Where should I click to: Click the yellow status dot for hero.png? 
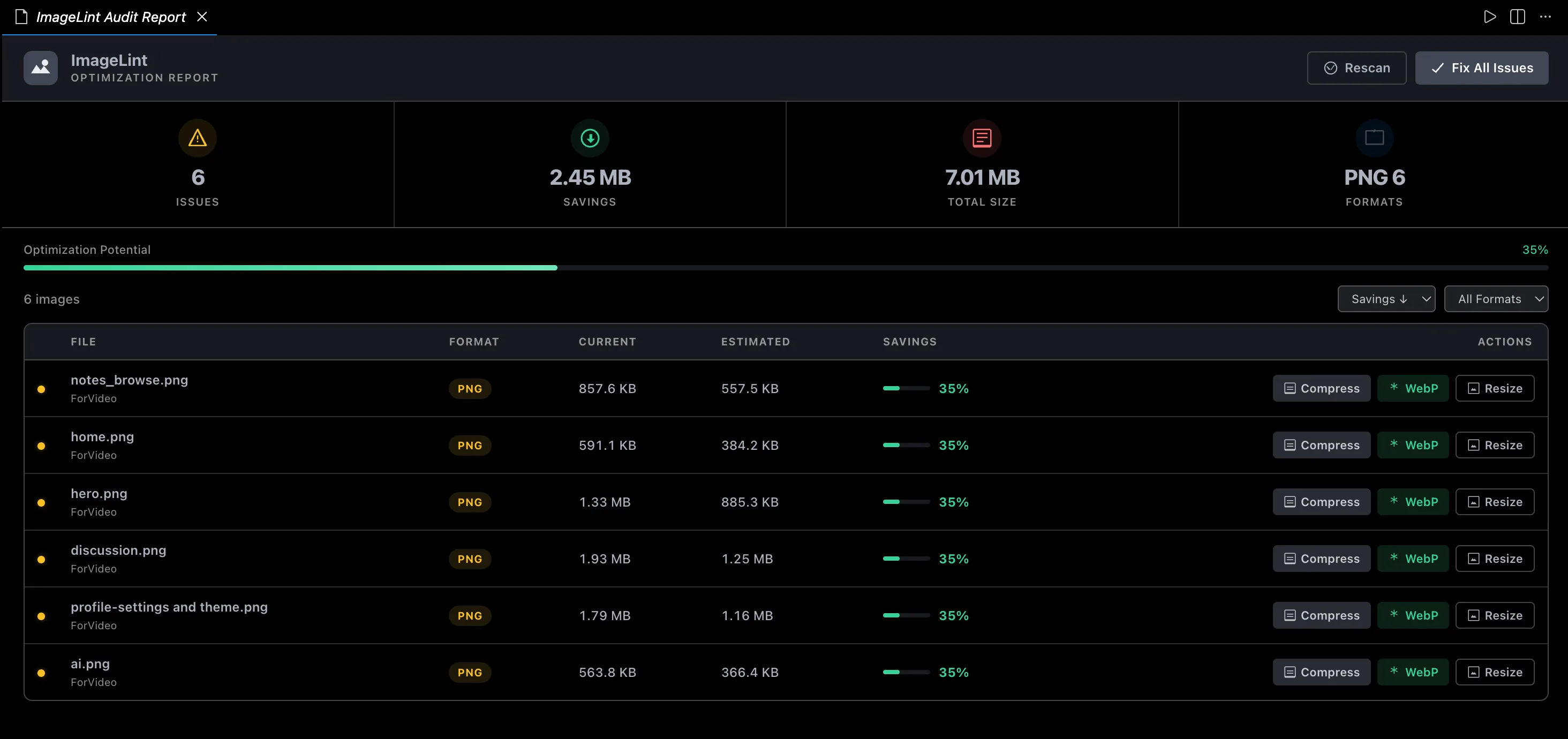click(41, 503)
